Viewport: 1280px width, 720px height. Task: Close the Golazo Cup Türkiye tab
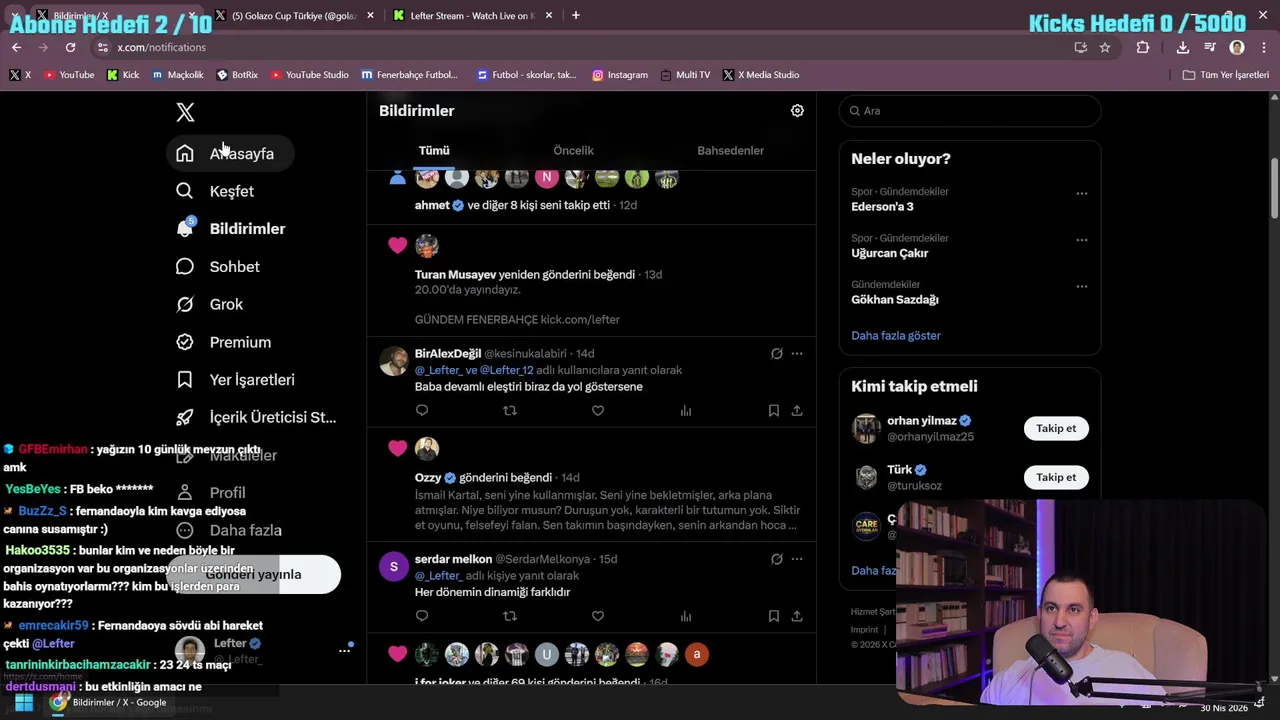370,16
